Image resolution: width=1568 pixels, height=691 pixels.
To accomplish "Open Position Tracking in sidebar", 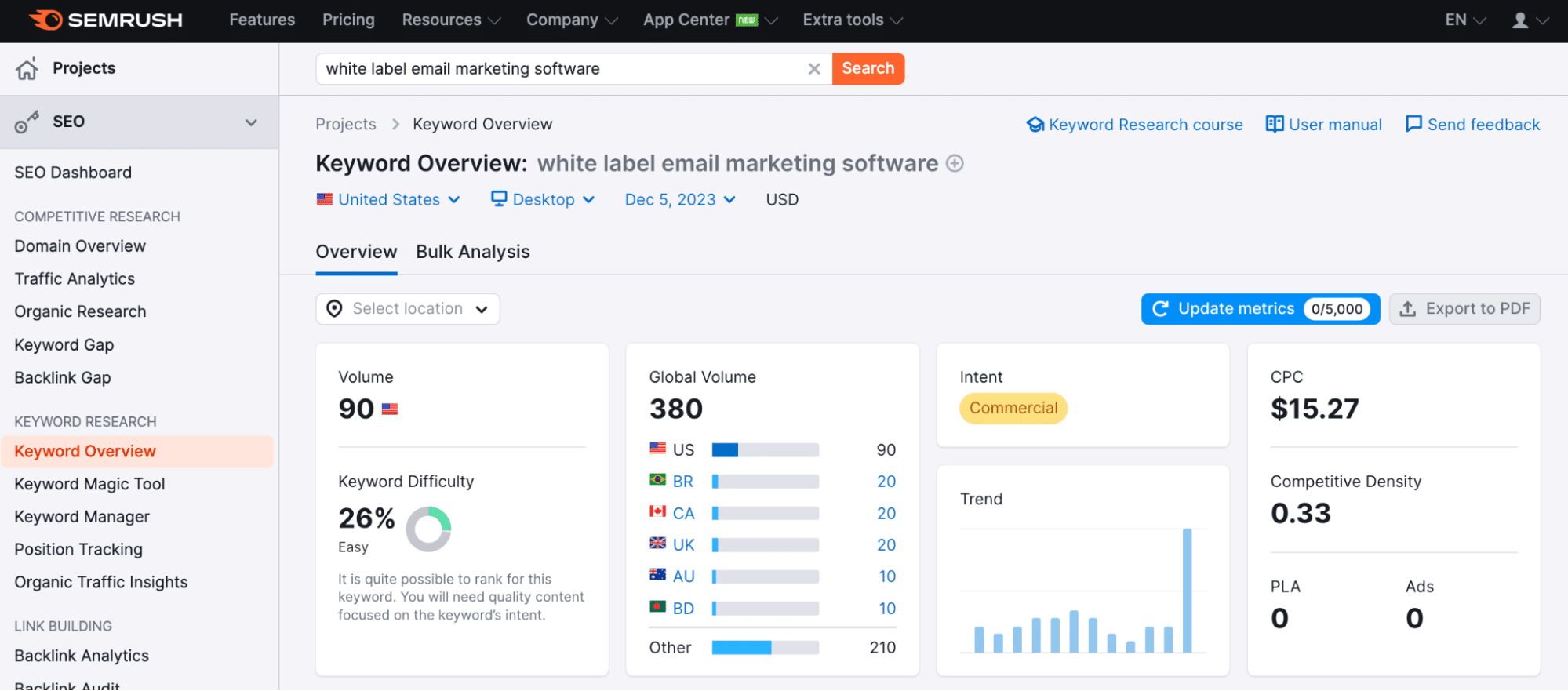I will click(78, 550).
